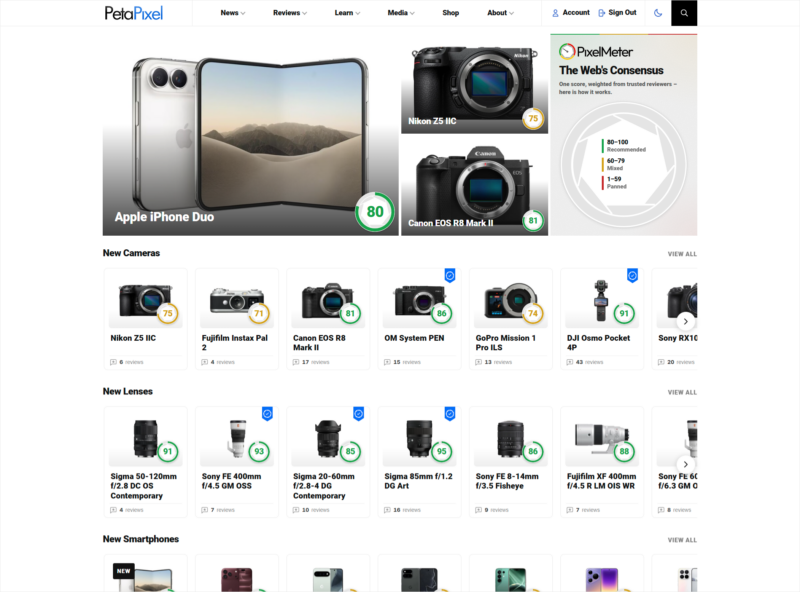Expand the News menu chevron
Image resolution: width=800 pixels, height=592 pixels.
tap(243, 13)
